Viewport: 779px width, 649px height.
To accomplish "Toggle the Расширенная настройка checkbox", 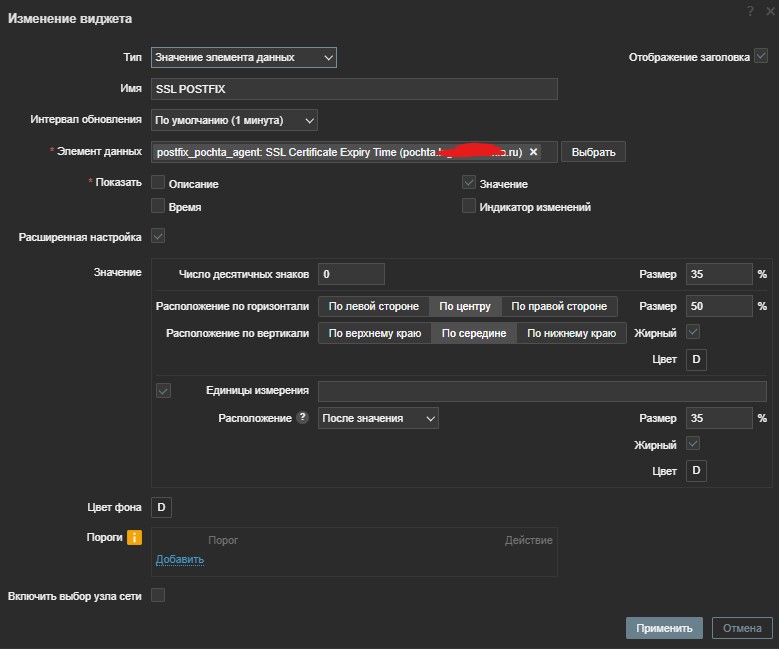I will pos(158,237).
